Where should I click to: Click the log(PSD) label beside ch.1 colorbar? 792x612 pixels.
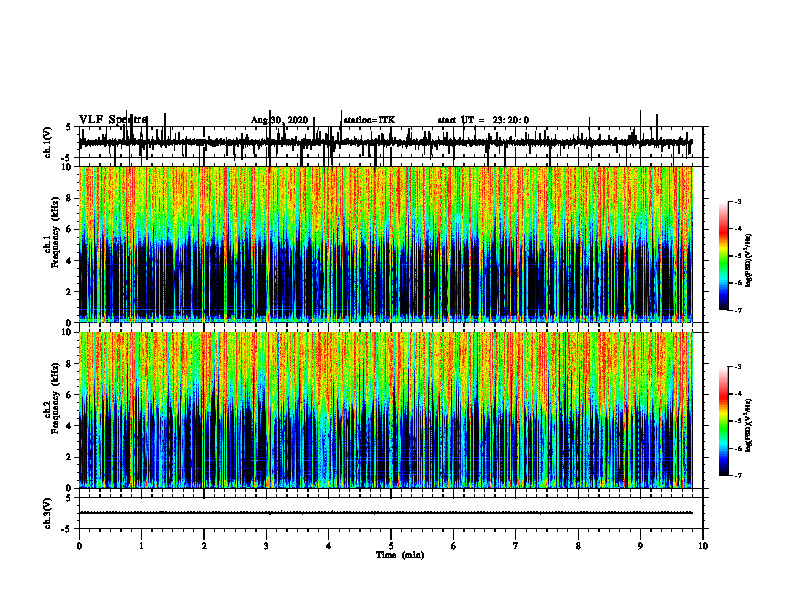click(x=749, y=261)
